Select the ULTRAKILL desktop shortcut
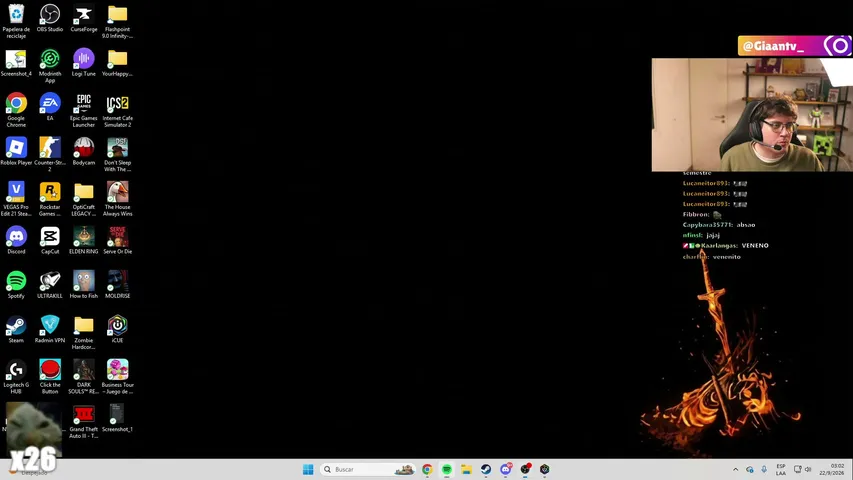 tap(50, 285)
